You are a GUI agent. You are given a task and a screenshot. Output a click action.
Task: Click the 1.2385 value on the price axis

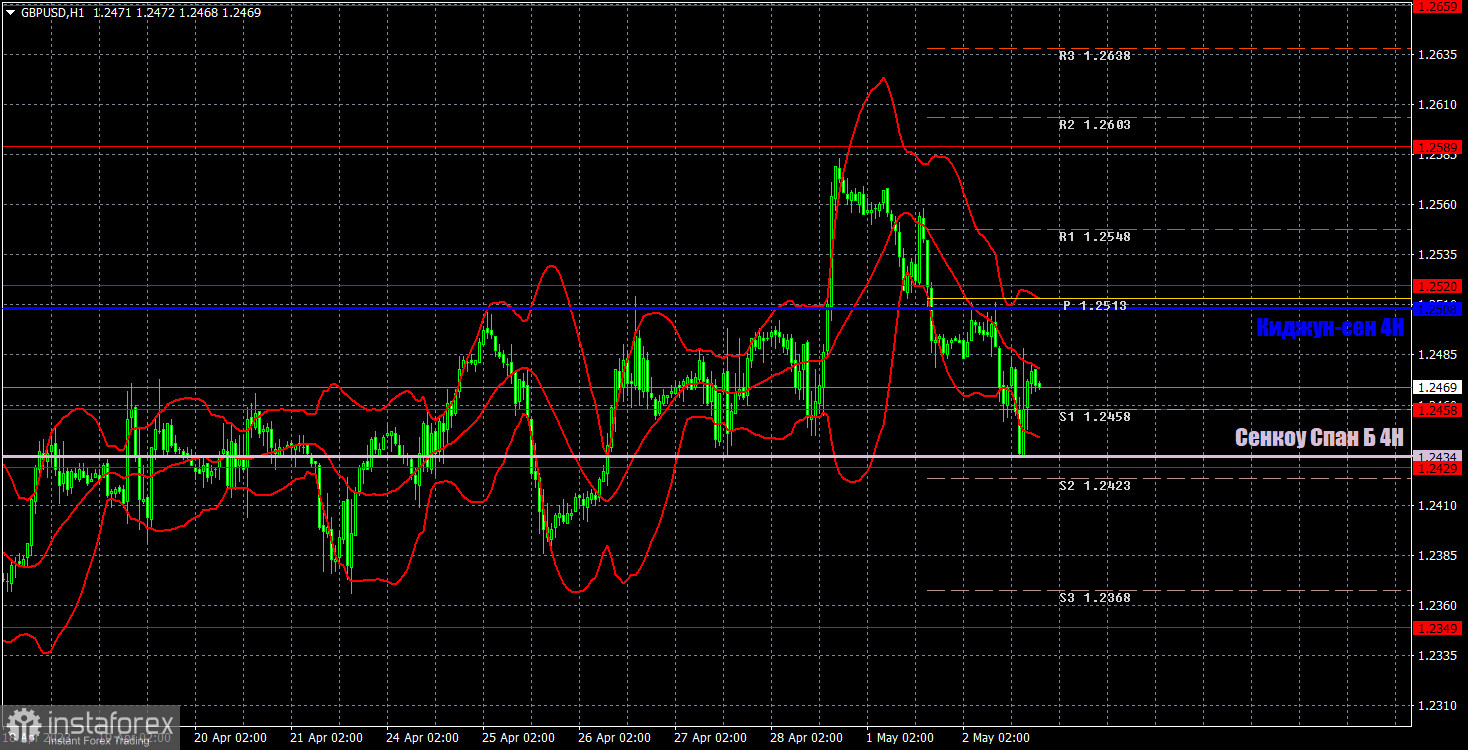pyautogui.click(x=1439, y=556)
